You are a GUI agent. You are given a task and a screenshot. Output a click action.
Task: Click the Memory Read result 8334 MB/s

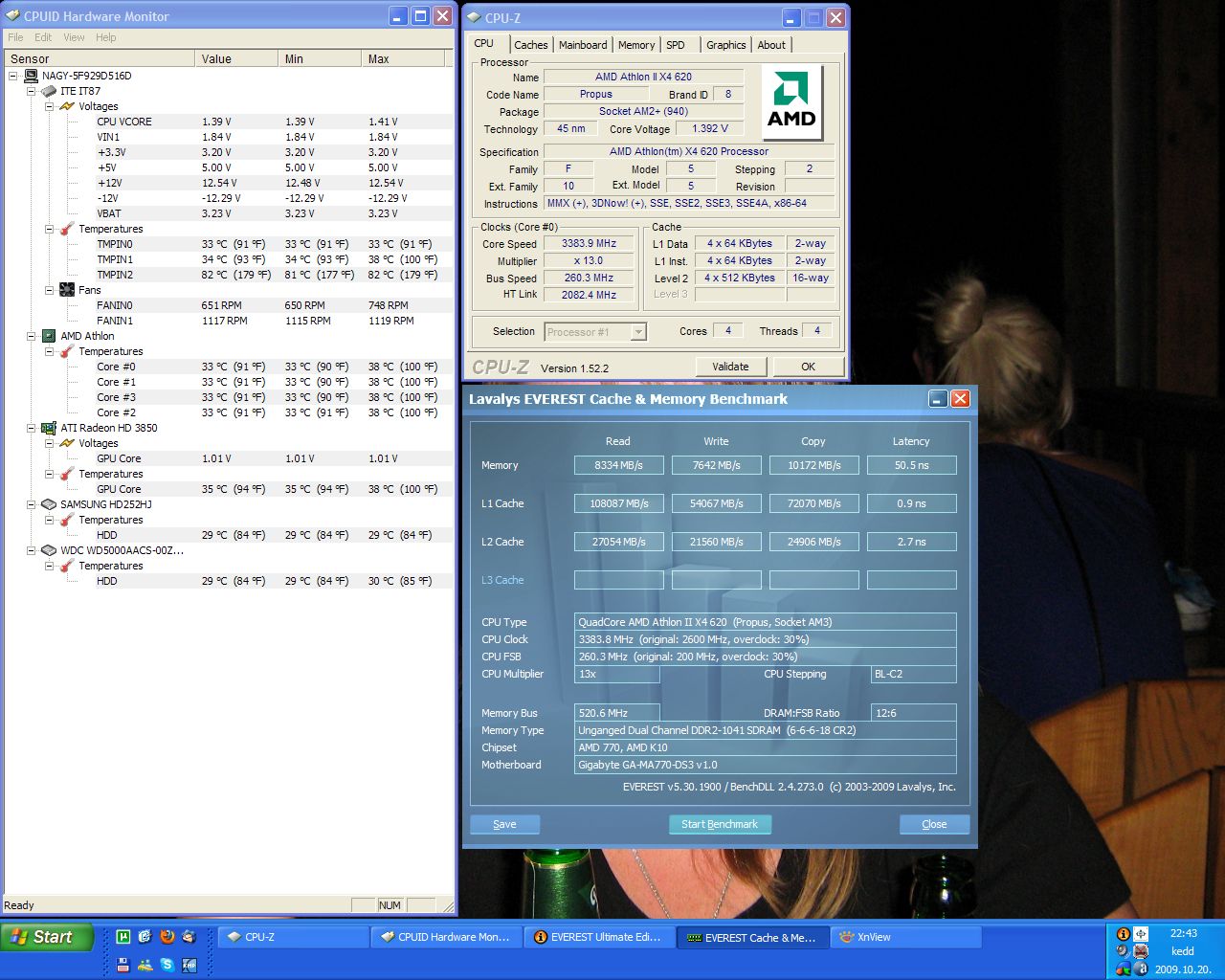tap(618, 465)
